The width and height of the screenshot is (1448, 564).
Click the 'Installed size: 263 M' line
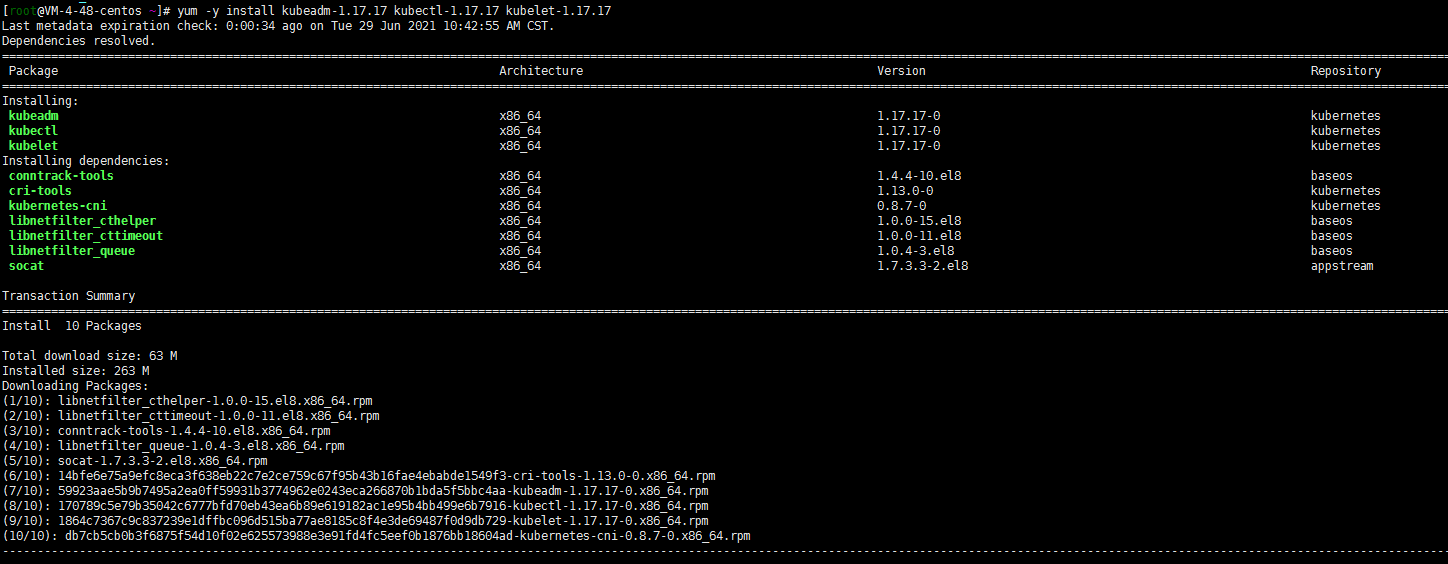75,371
